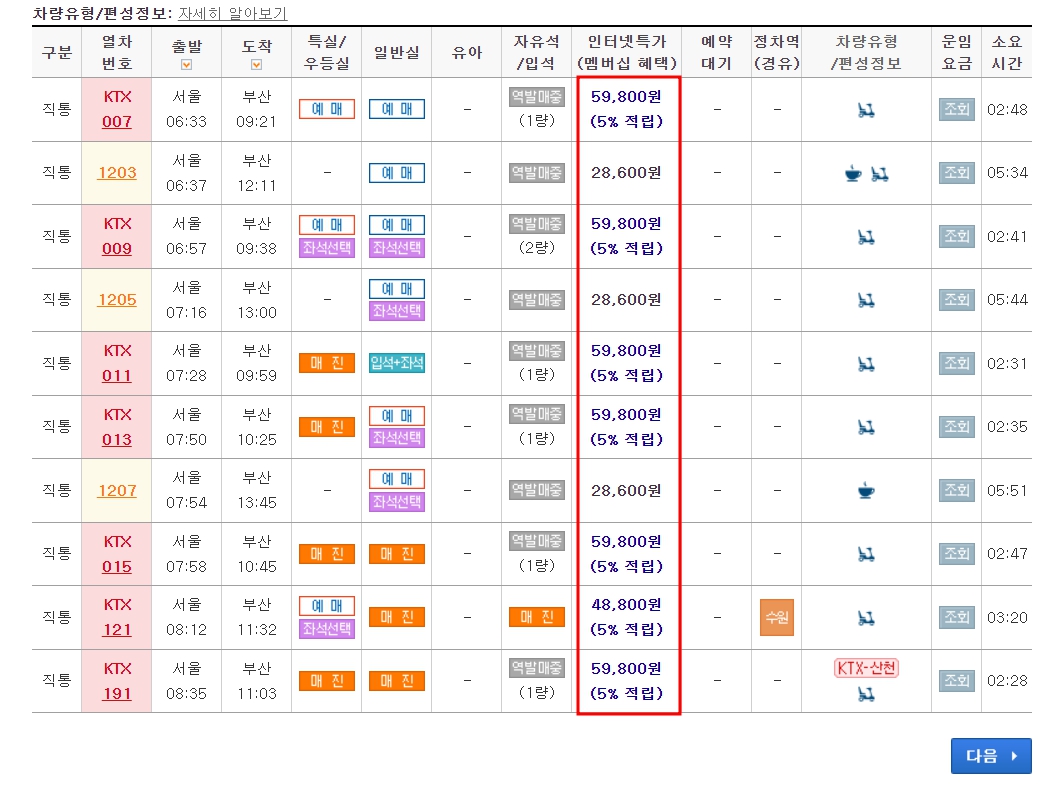The height and width of the screenshot is (787, 1050).
Task: Click wheelchair icon for train 1203
Action: [x=879, y=174]
